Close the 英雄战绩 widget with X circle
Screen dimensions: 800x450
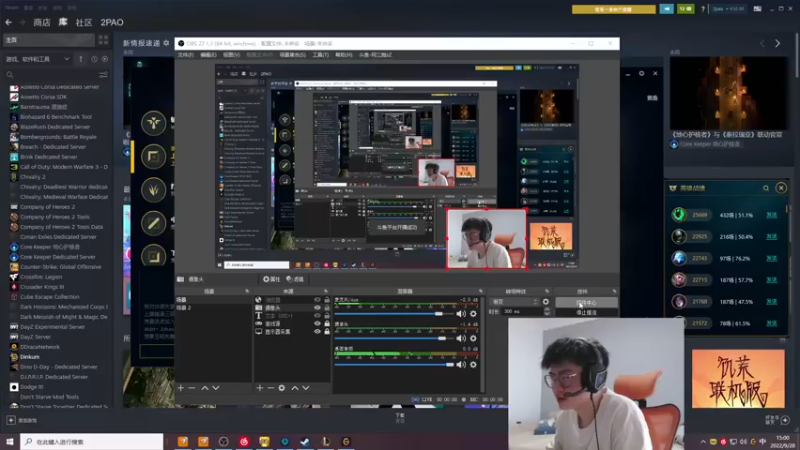[781, 188]
